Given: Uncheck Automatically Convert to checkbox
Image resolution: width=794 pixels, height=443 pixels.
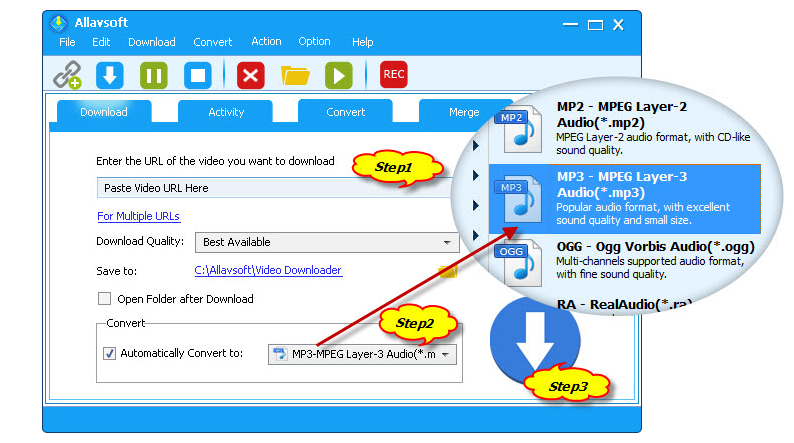Looking at the screenshot, I should [x=109, y=353].
